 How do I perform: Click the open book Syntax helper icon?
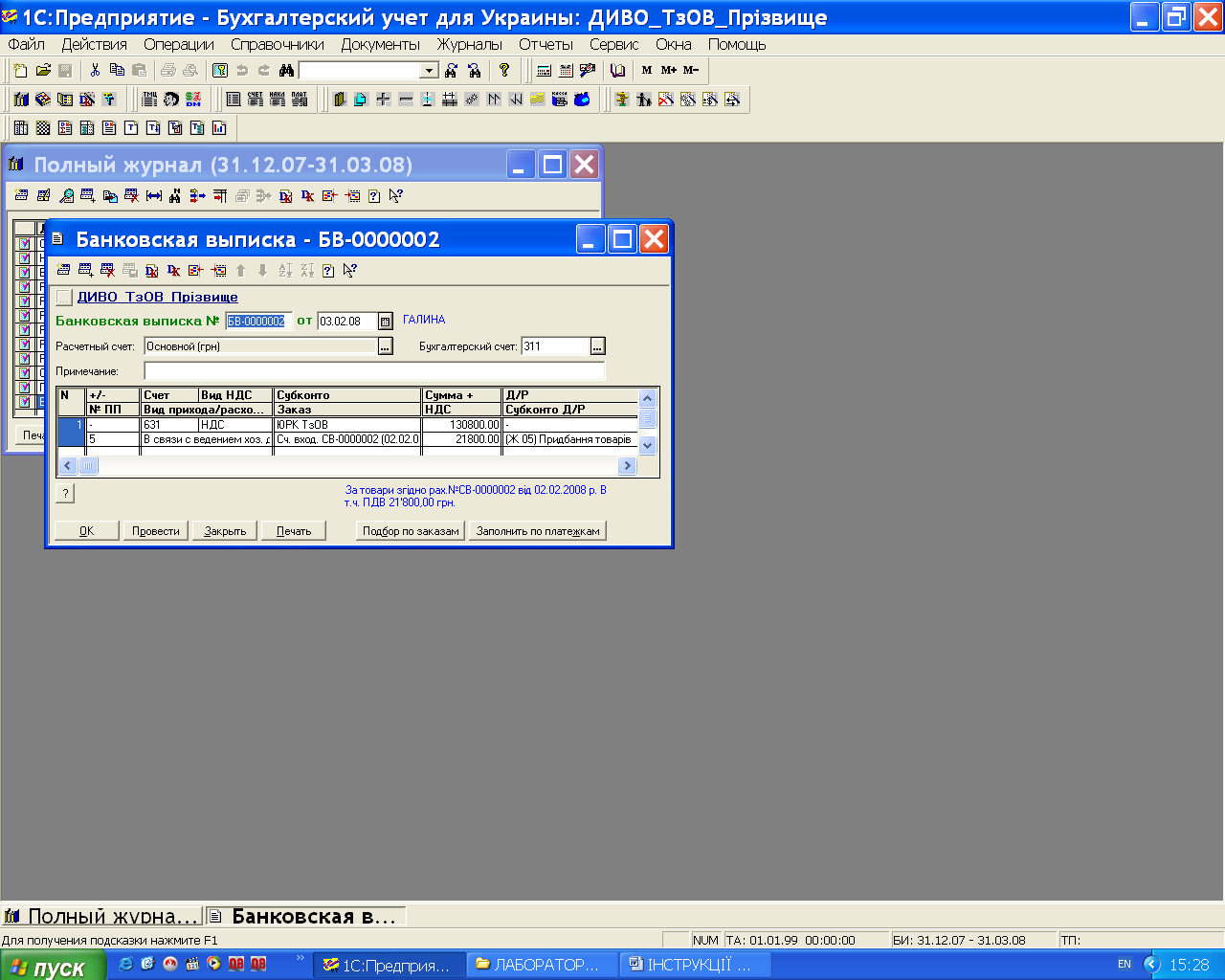click(618, 71)
